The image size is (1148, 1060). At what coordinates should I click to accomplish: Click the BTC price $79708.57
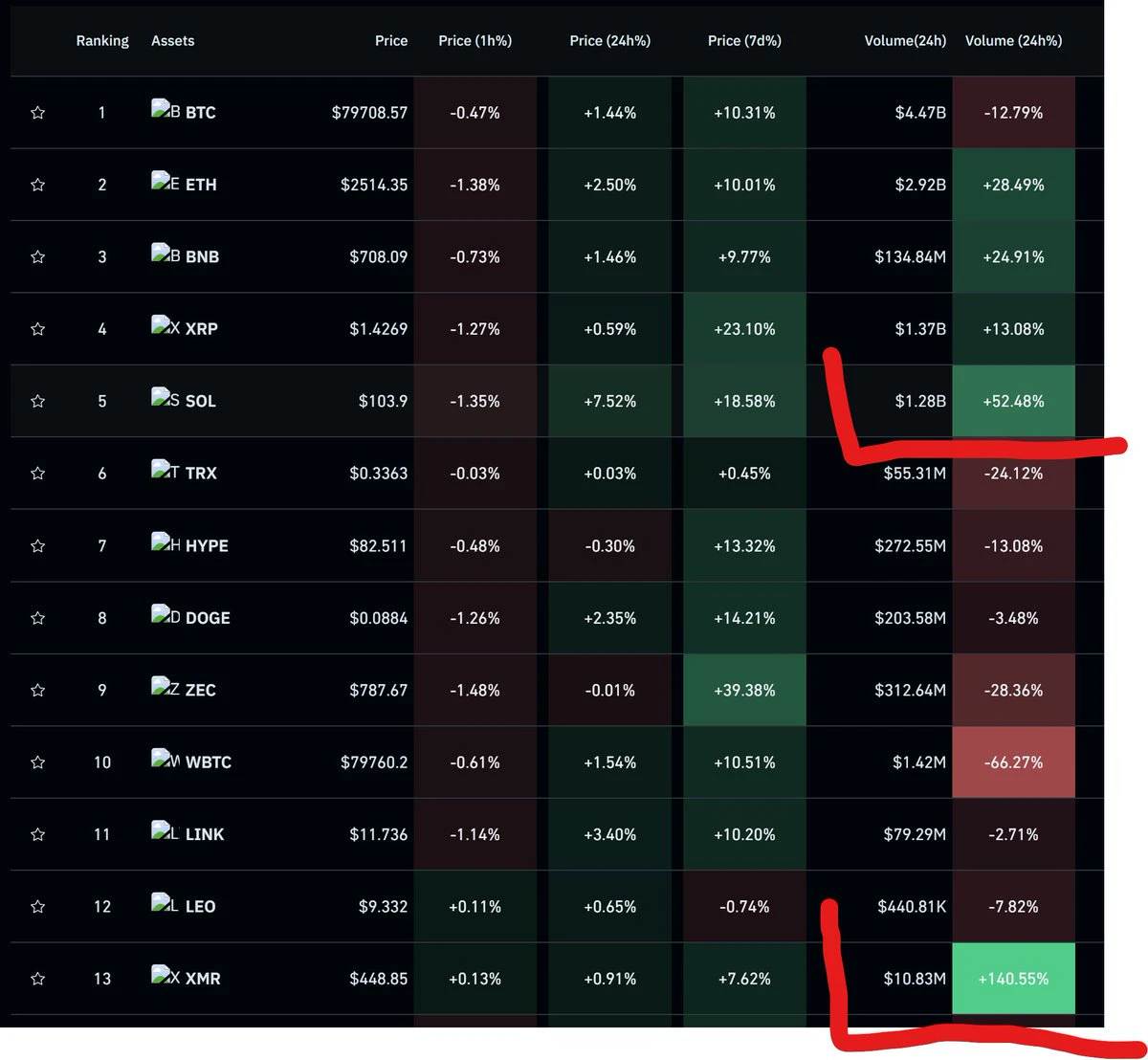tap(369, 113)
